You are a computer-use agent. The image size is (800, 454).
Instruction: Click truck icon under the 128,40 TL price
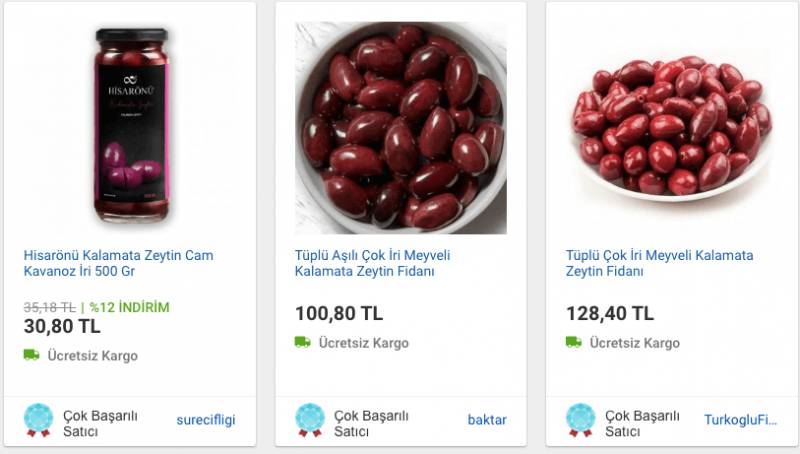tap(573, 342)
